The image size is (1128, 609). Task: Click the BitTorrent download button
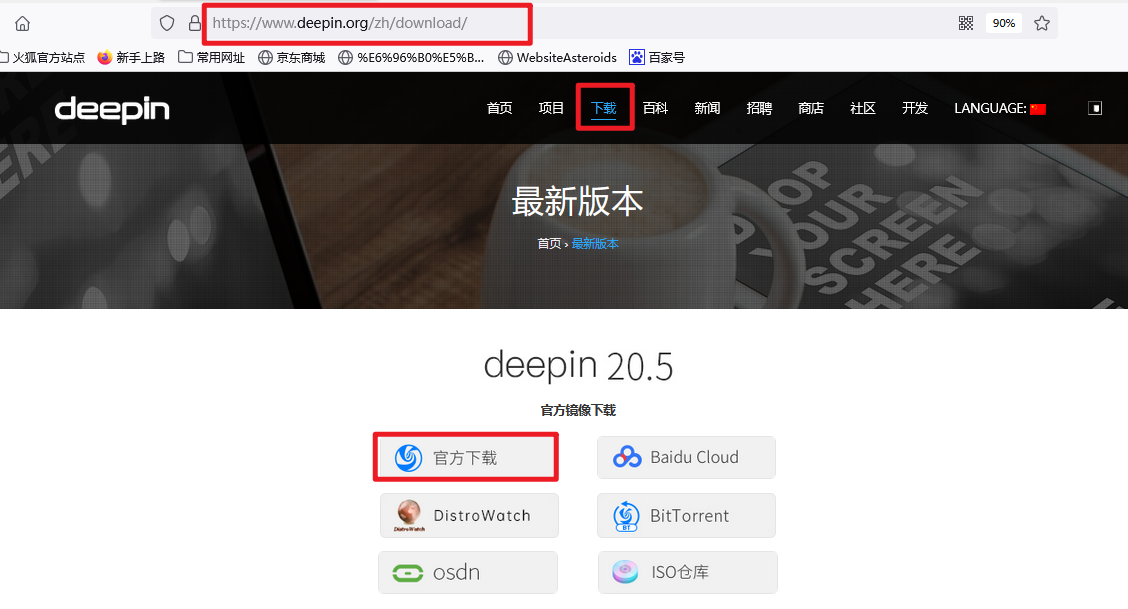coord(686,516)
